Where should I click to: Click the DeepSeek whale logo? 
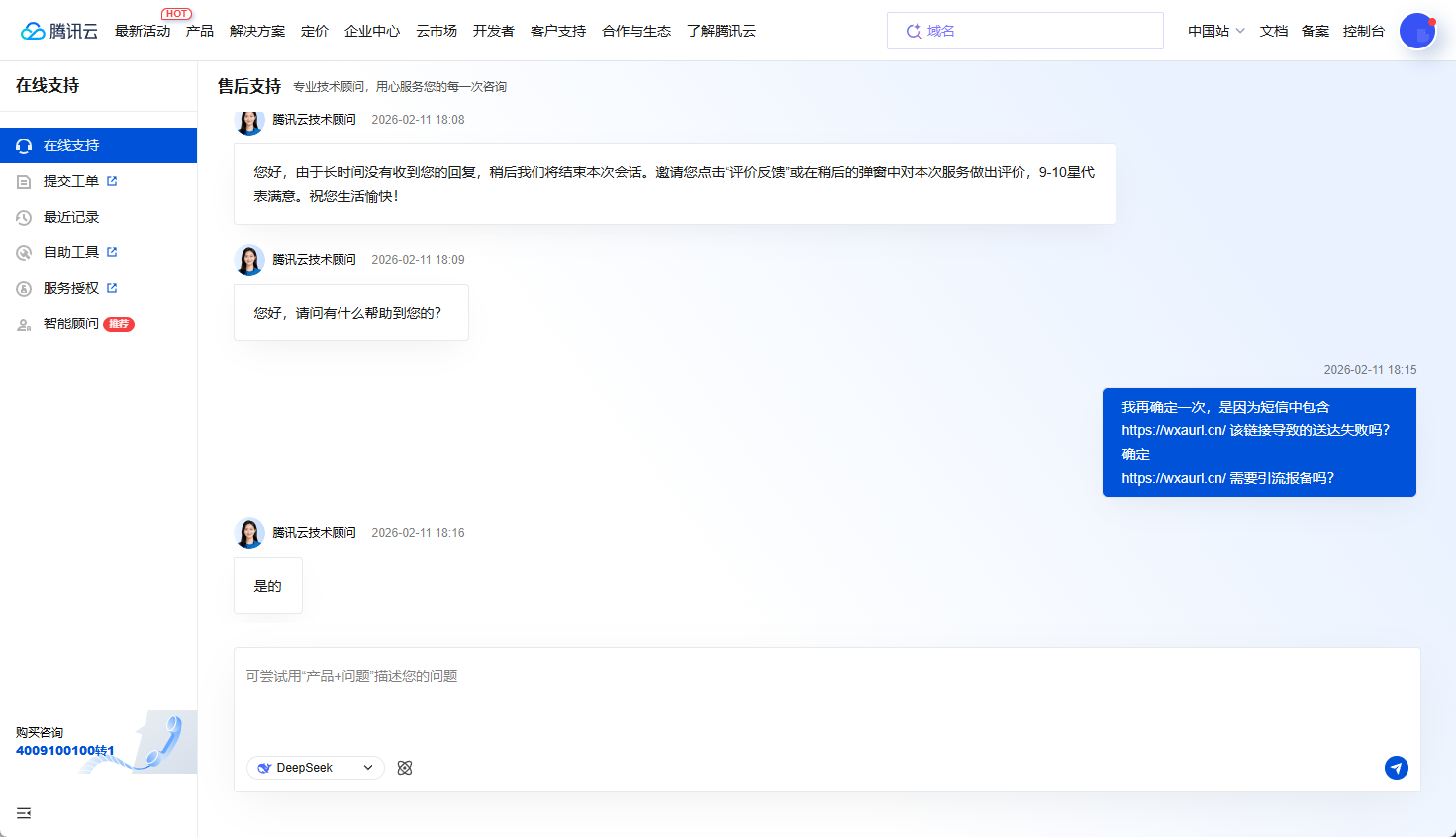point(264,768)
